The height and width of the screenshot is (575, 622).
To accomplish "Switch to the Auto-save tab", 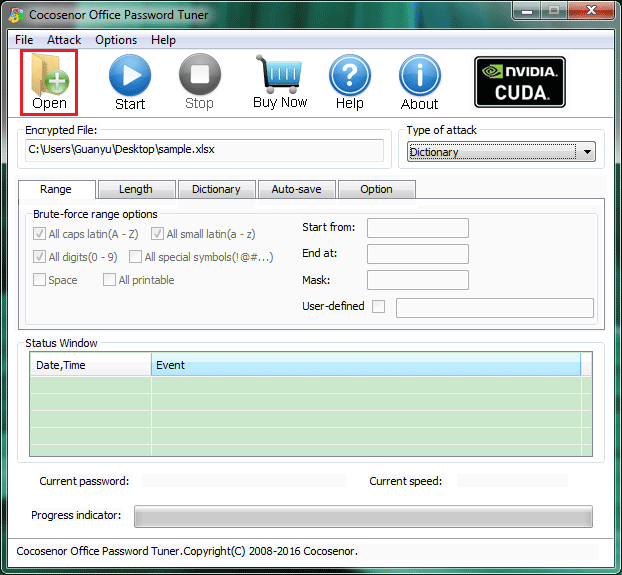I will coord(296,189).
